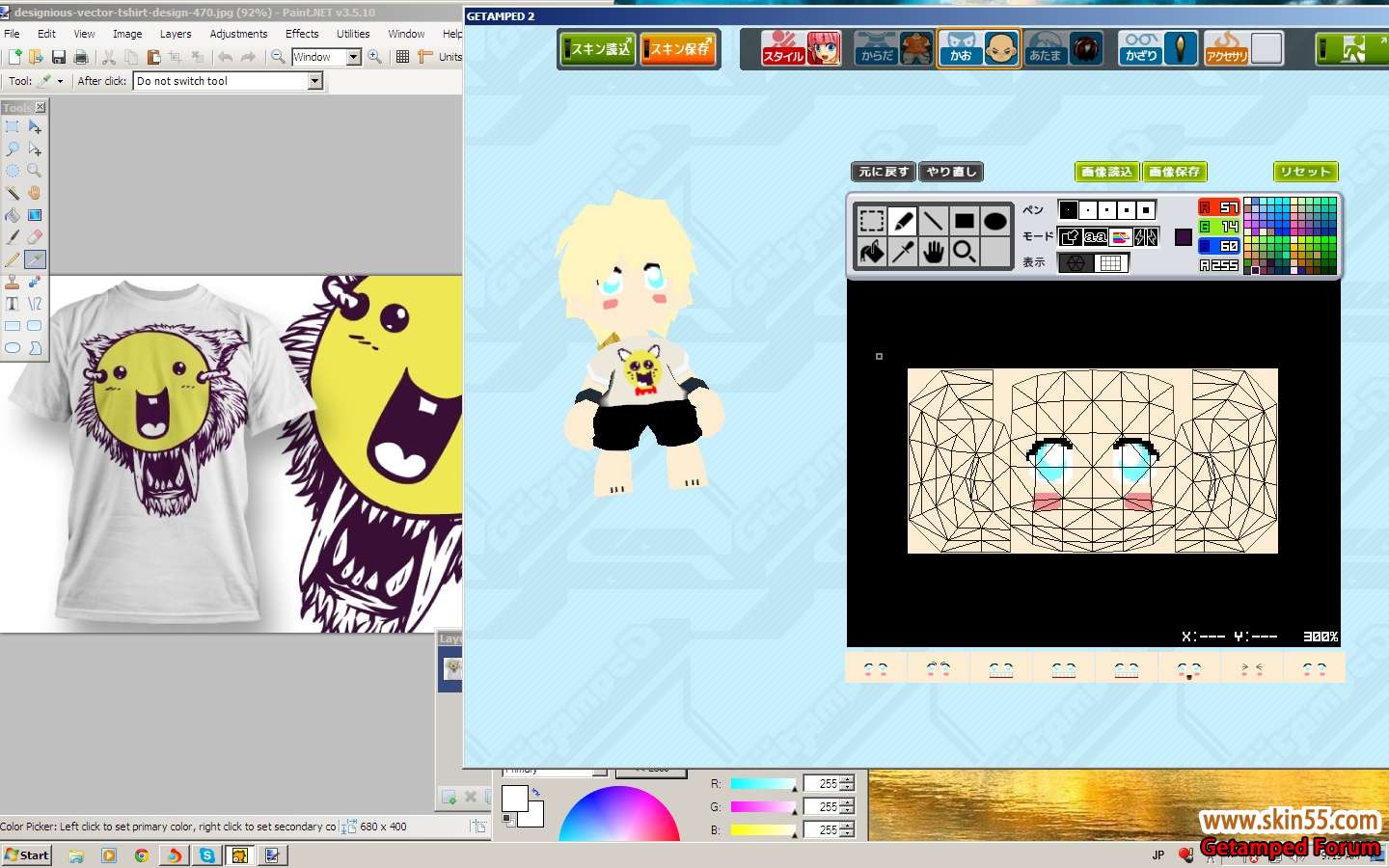Open the Layers menu in Paint.NET

176,34
